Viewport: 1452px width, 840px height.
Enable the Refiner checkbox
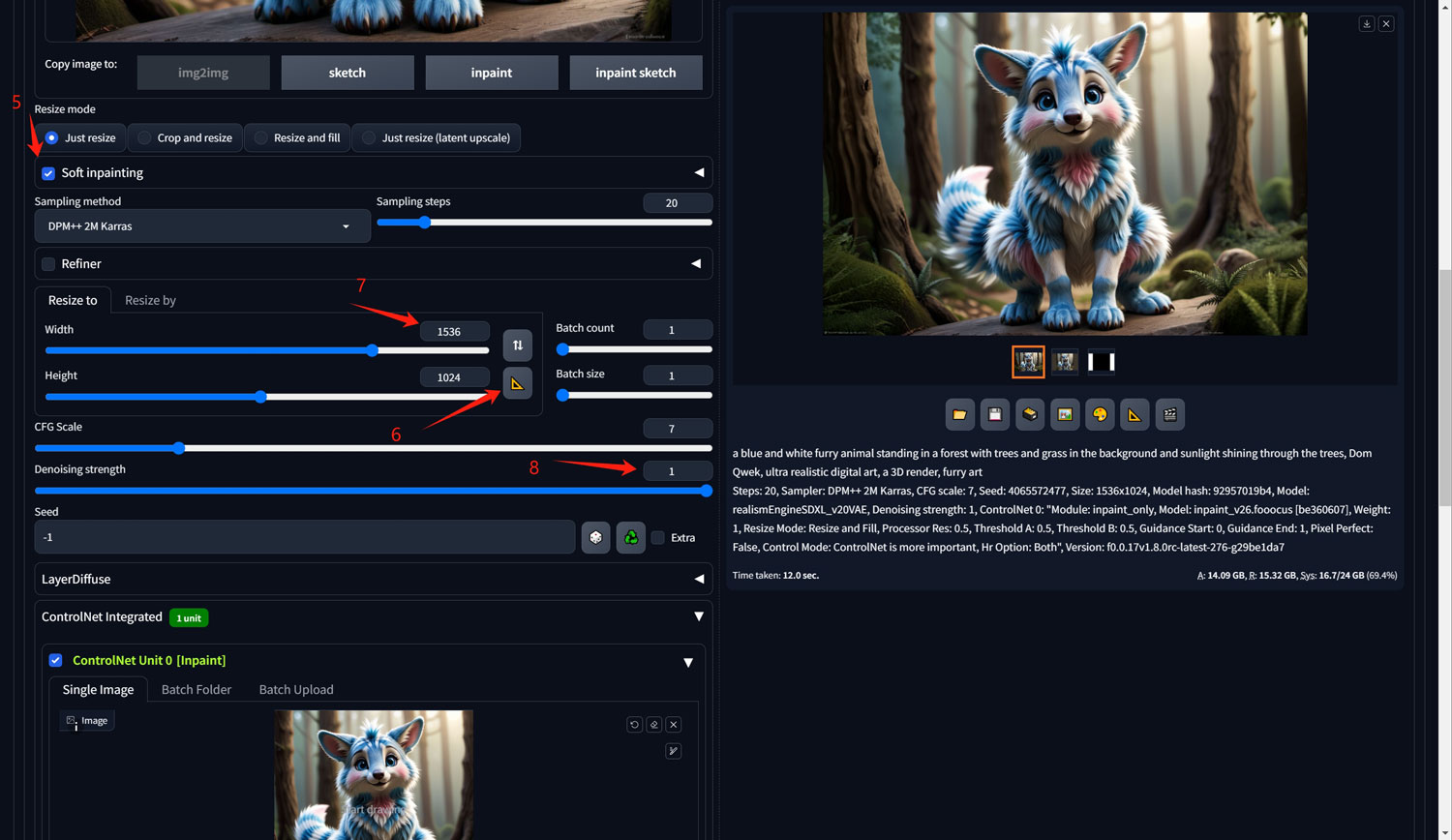48,264
